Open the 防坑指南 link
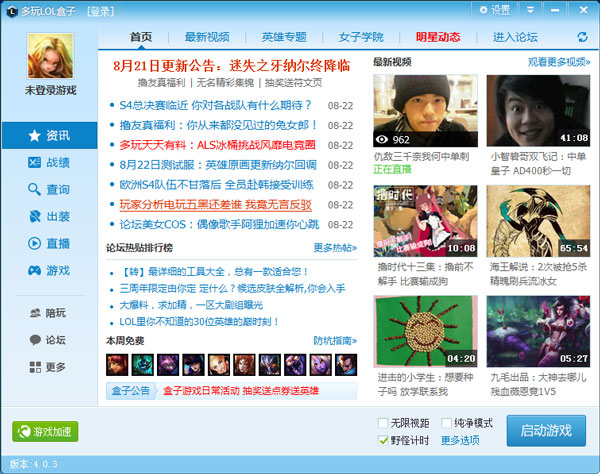600x474 pixels. 335,340
